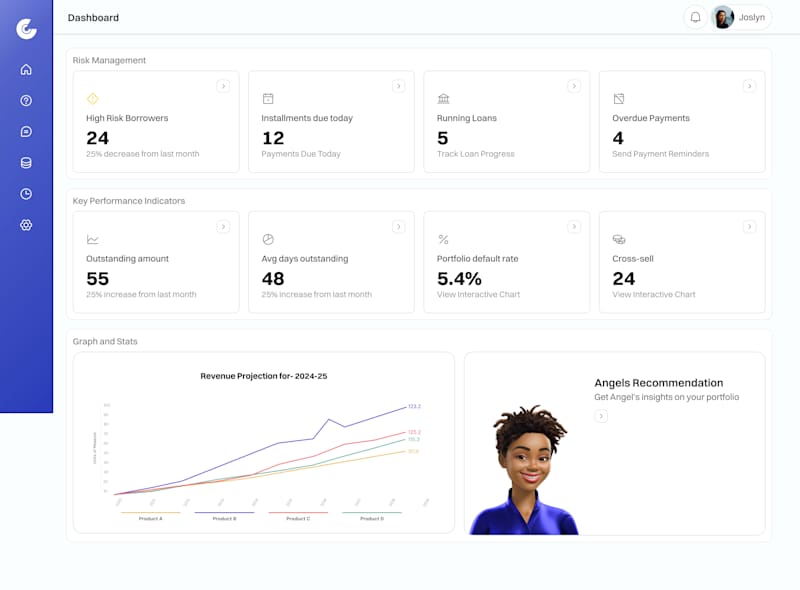Viewport: 800px width, 590px height.
Task: Click the Key Performance Indicators heading
Action: 129,201
